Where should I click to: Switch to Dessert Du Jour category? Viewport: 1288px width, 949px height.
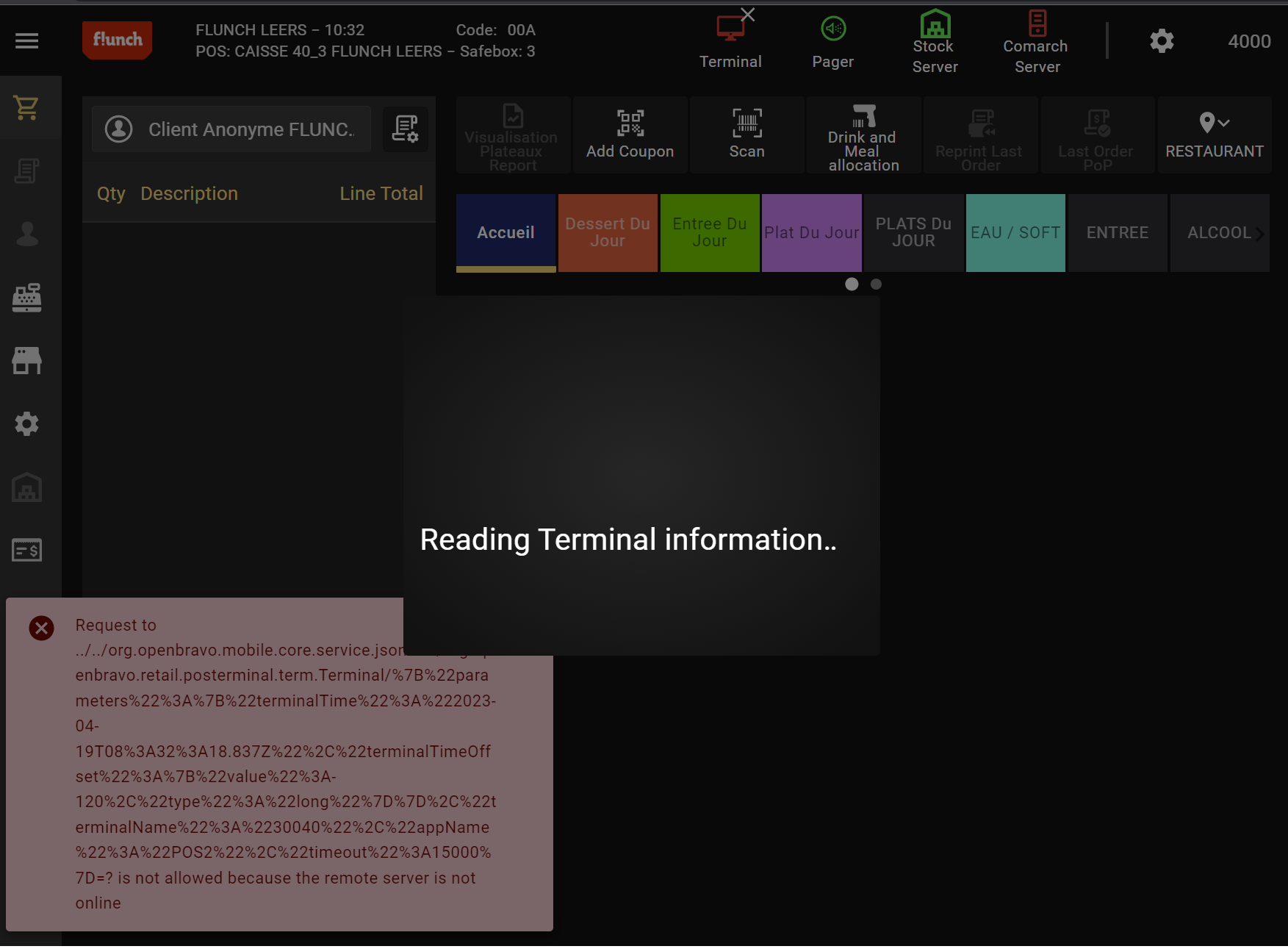608,232
